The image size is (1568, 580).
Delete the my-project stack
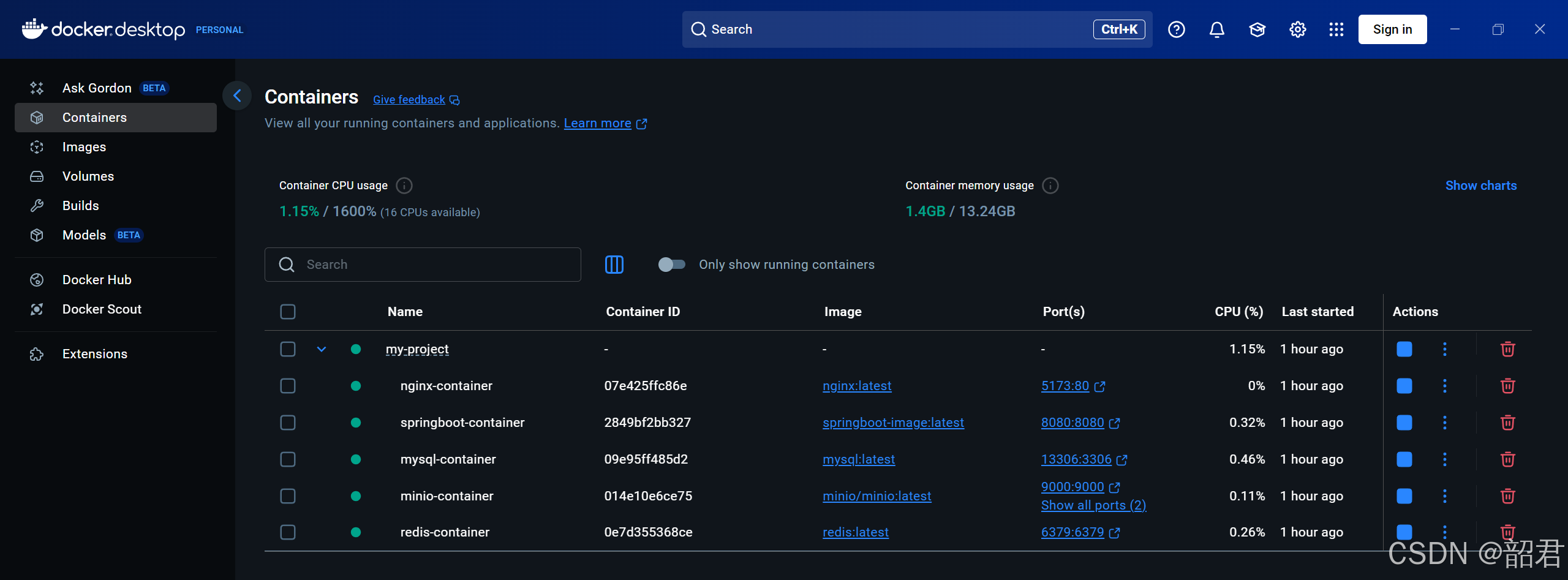click(x=1508, y=349)
